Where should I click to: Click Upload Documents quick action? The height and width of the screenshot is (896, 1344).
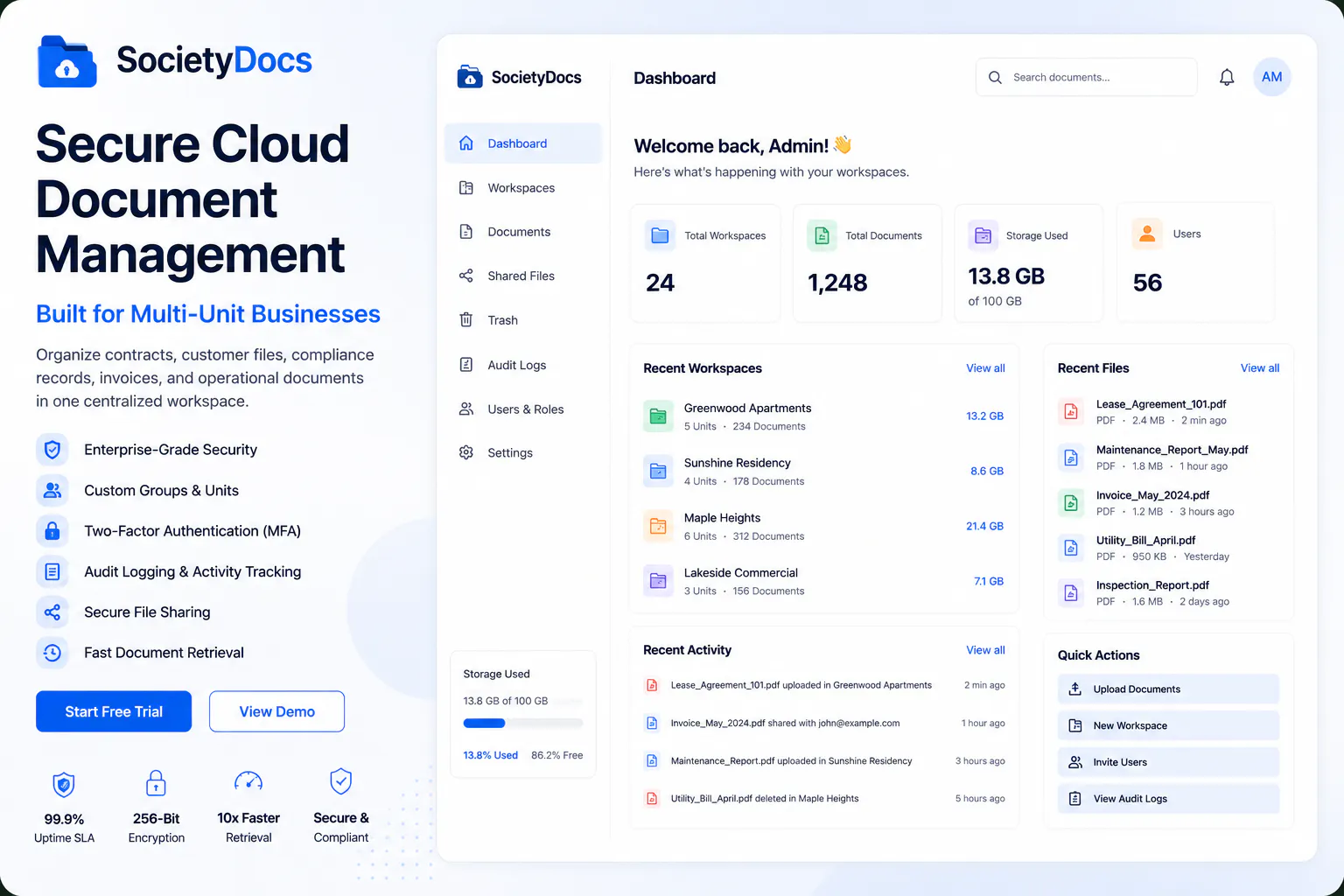click(1168, 689)
